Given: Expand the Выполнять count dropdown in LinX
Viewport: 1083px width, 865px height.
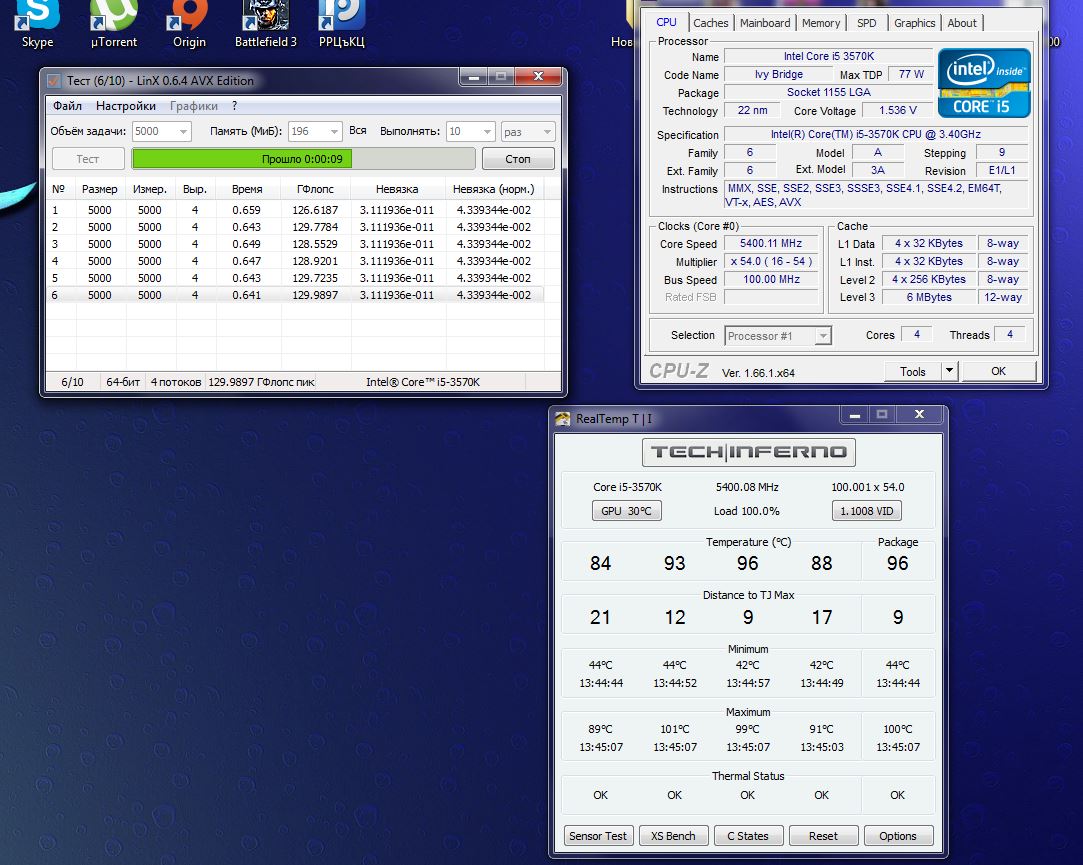Looking at the screenshot, I should (x=488, y=131).
